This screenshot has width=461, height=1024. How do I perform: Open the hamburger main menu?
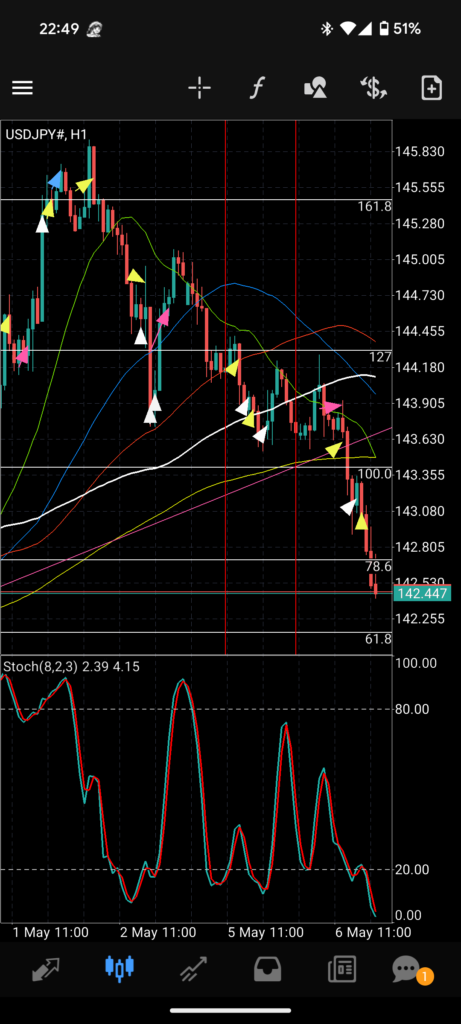coord(22,88)
